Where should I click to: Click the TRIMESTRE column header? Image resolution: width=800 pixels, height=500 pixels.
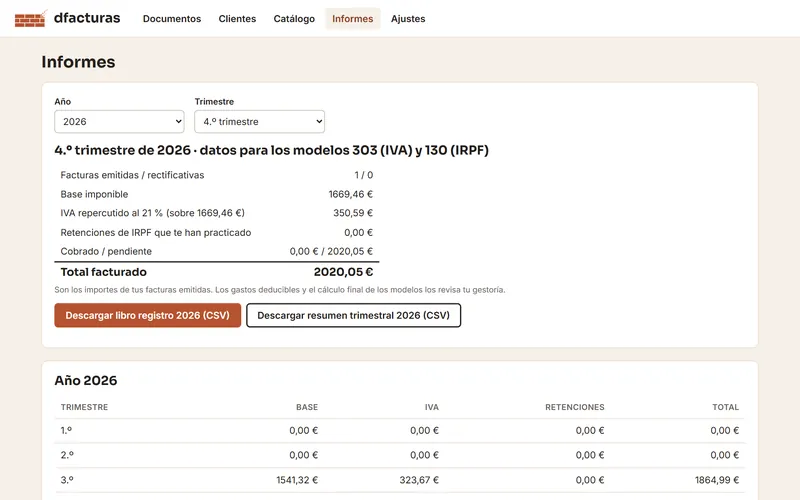point(84,407)
